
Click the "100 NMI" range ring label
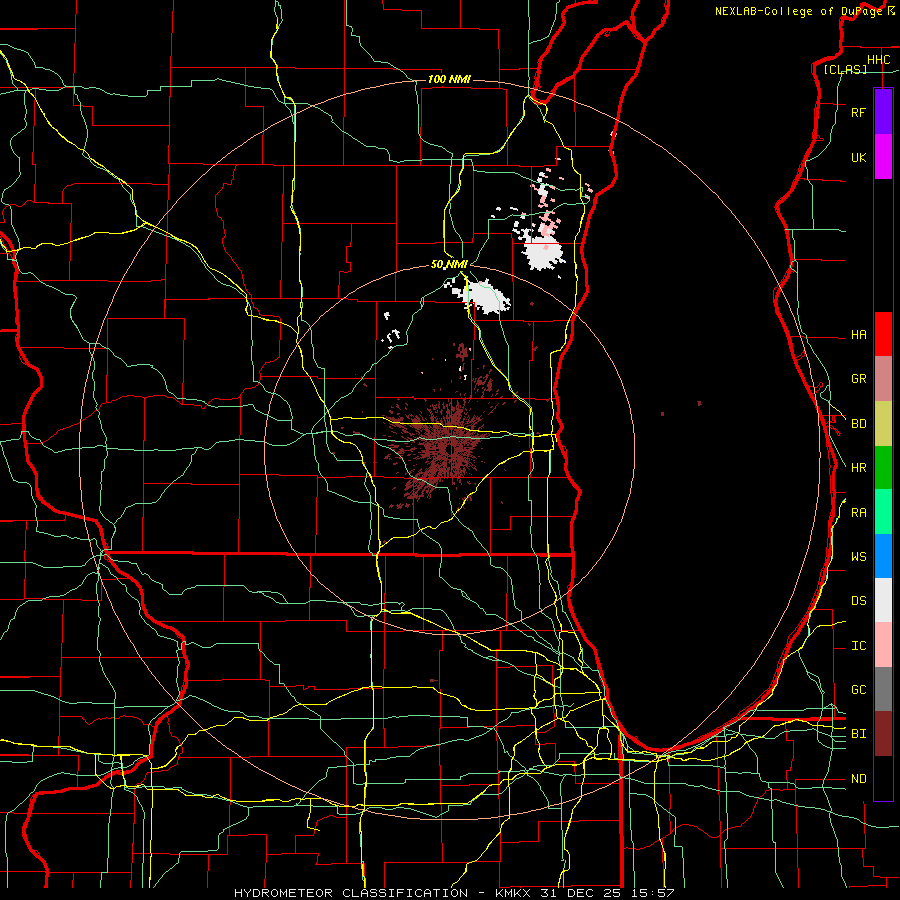tap(449, 79)
